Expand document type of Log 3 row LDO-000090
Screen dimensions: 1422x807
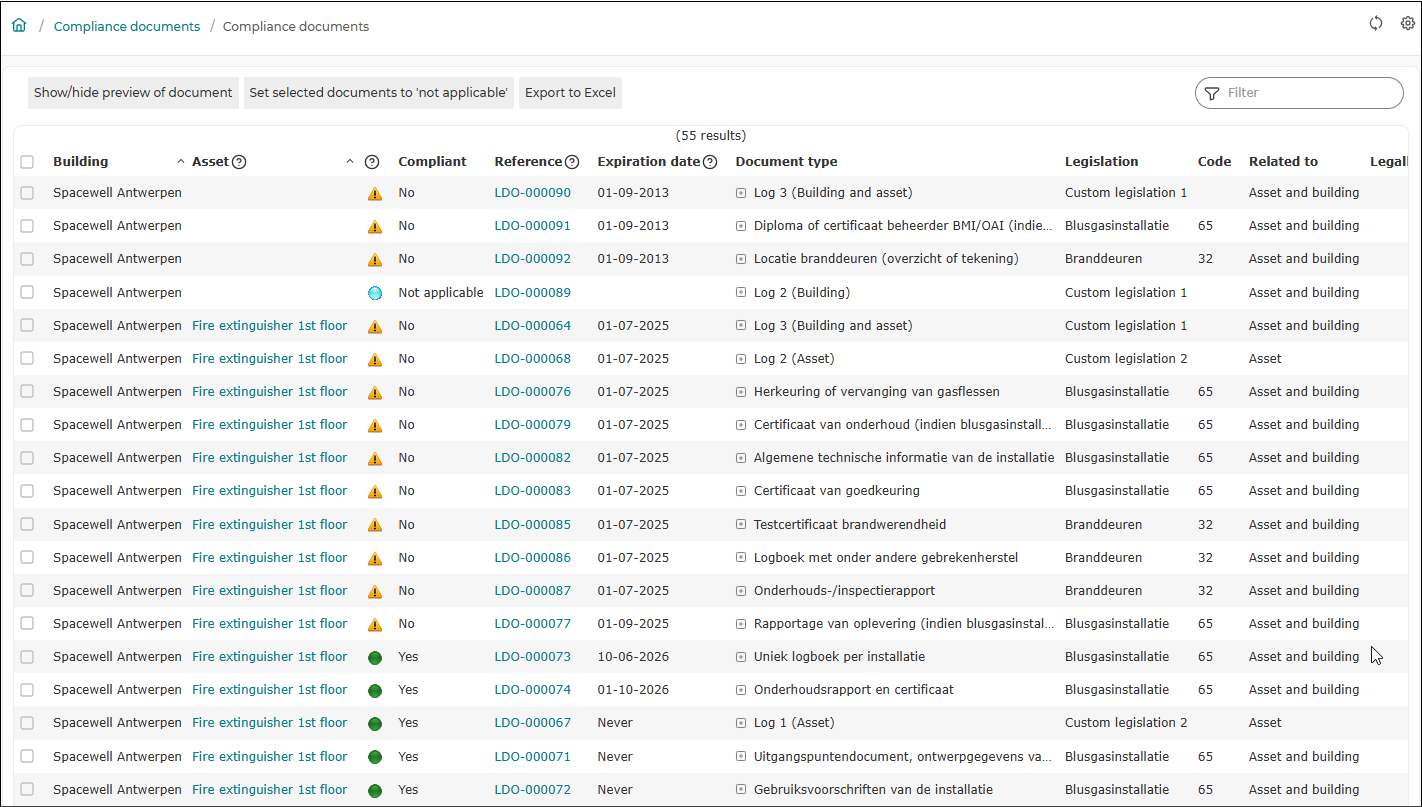click(x=741, y=193)
